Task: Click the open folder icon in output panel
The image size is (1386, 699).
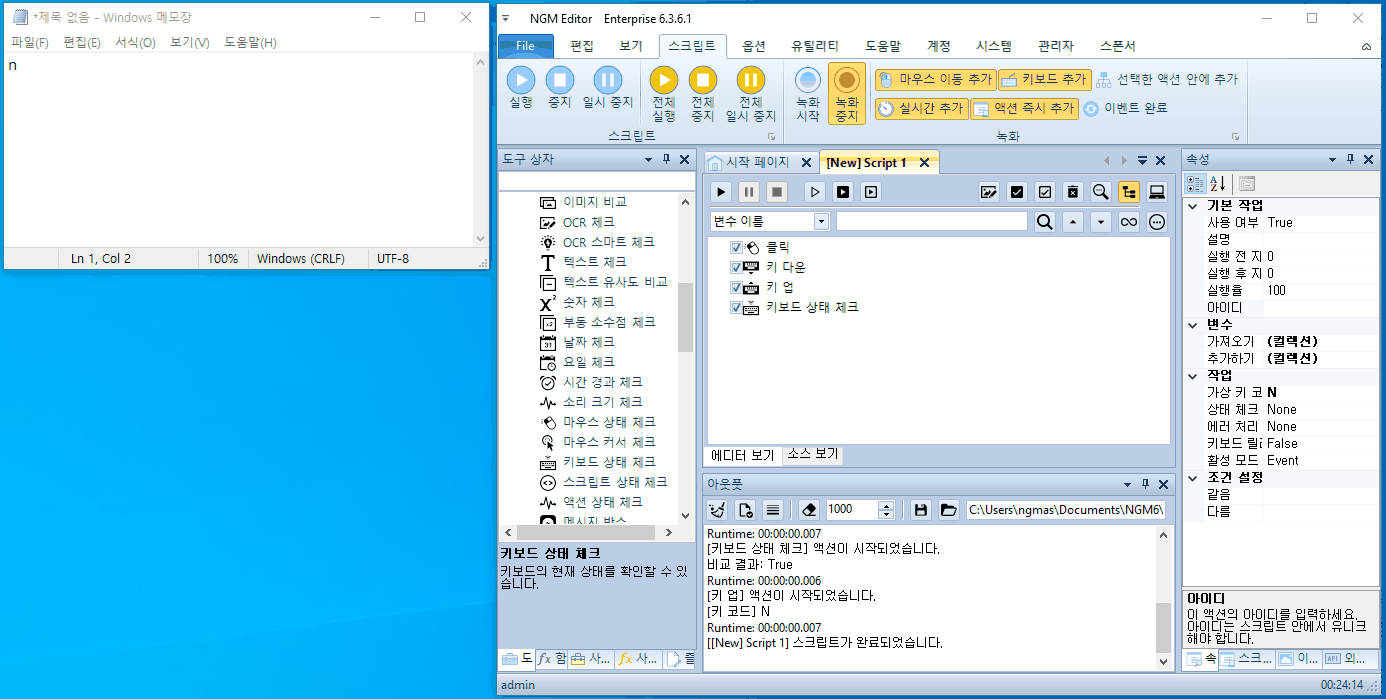Action: [x=949, y=509]
